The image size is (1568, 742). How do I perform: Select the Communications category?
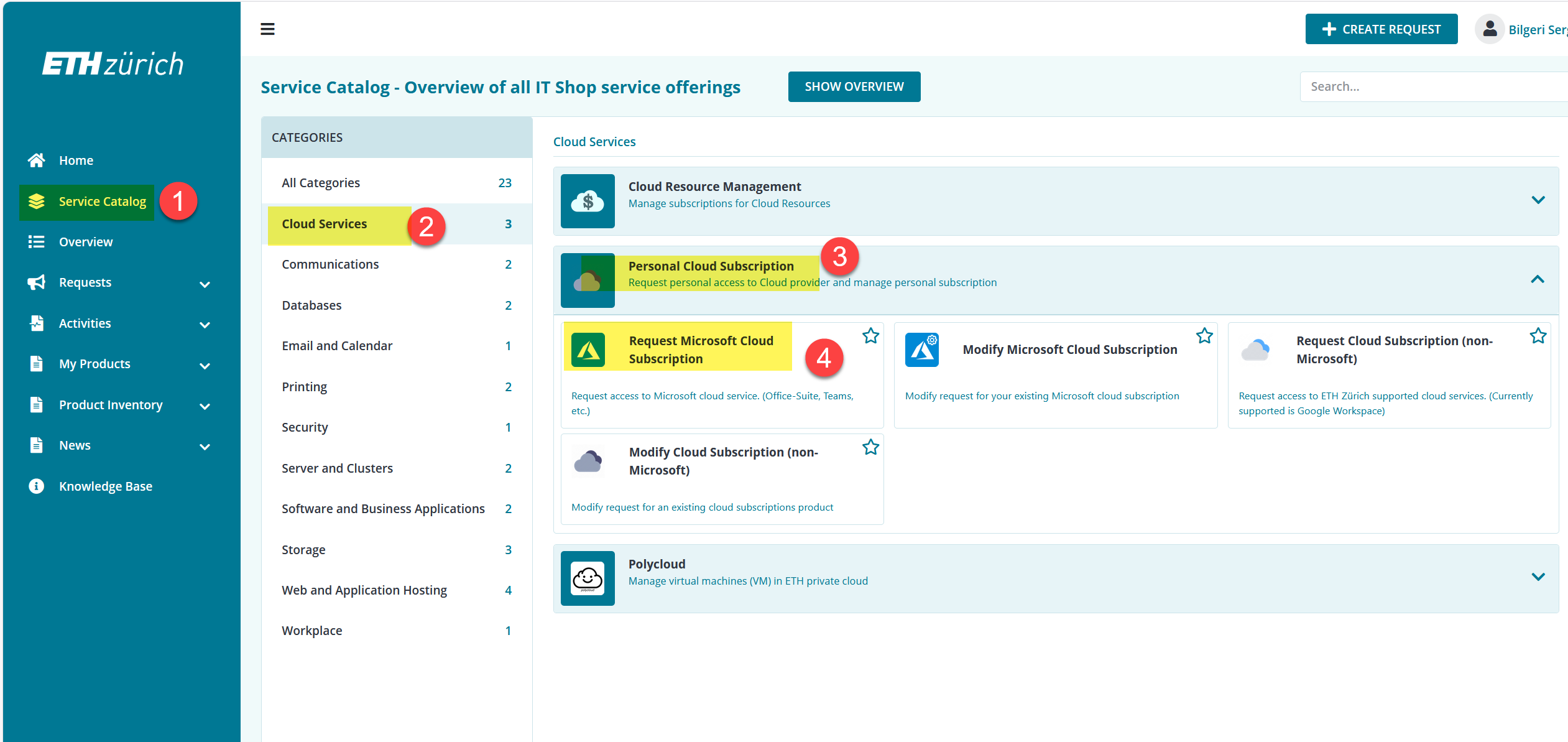[x=397, y=264]
